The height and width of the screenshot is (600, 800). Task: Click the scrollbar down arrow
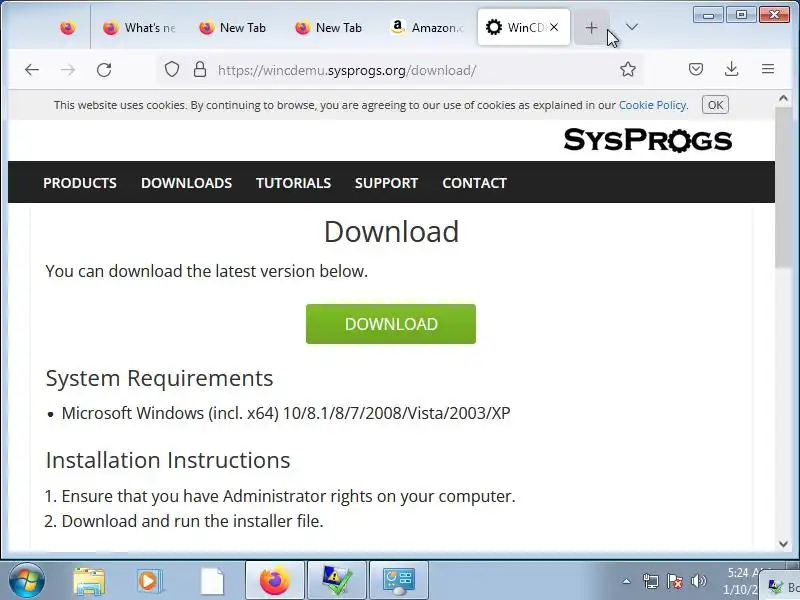(x=783, y=544)
